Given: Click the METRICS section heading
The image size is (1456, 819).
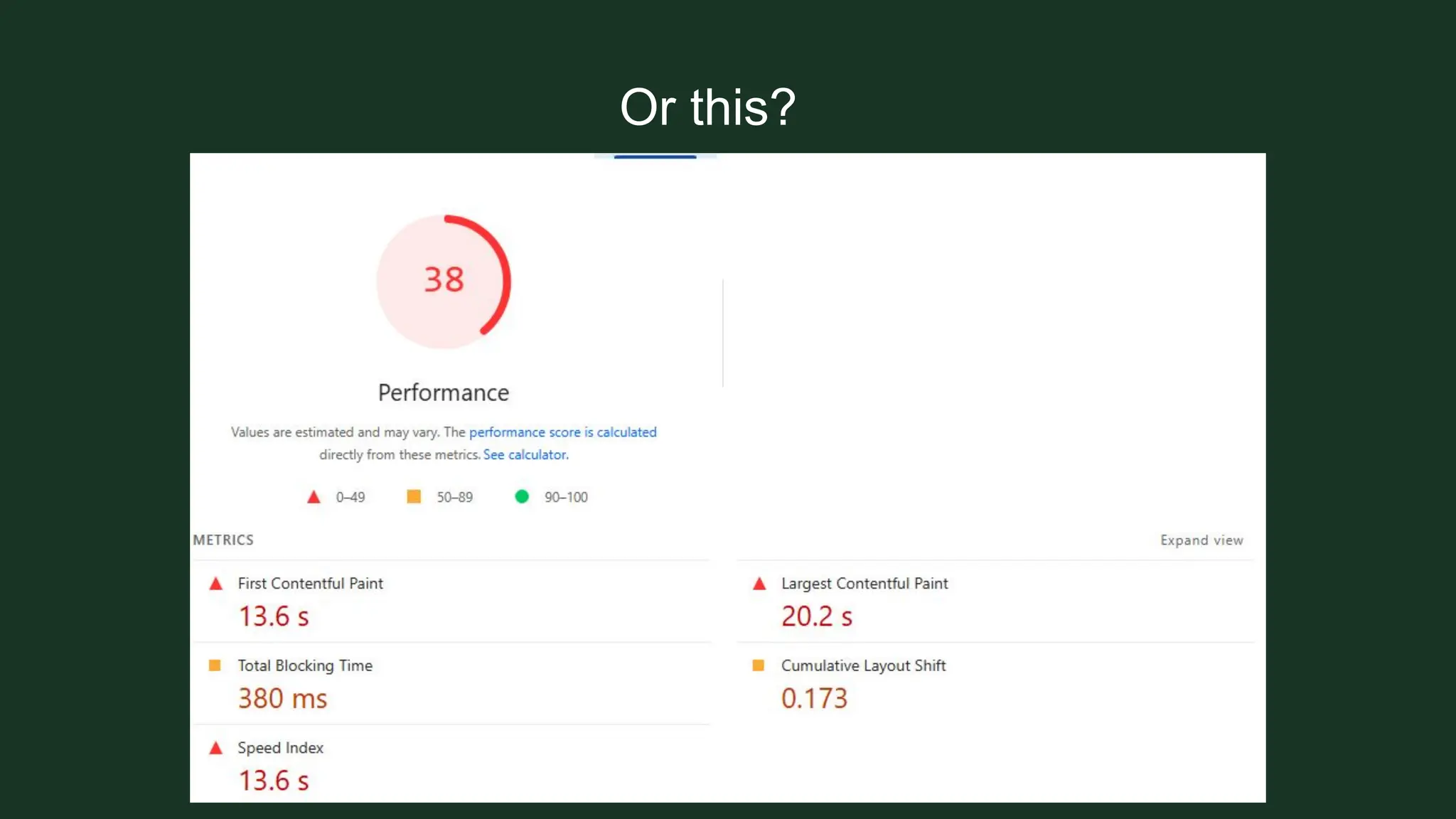Looking at the screenshot, I should [x=223, y=540].
